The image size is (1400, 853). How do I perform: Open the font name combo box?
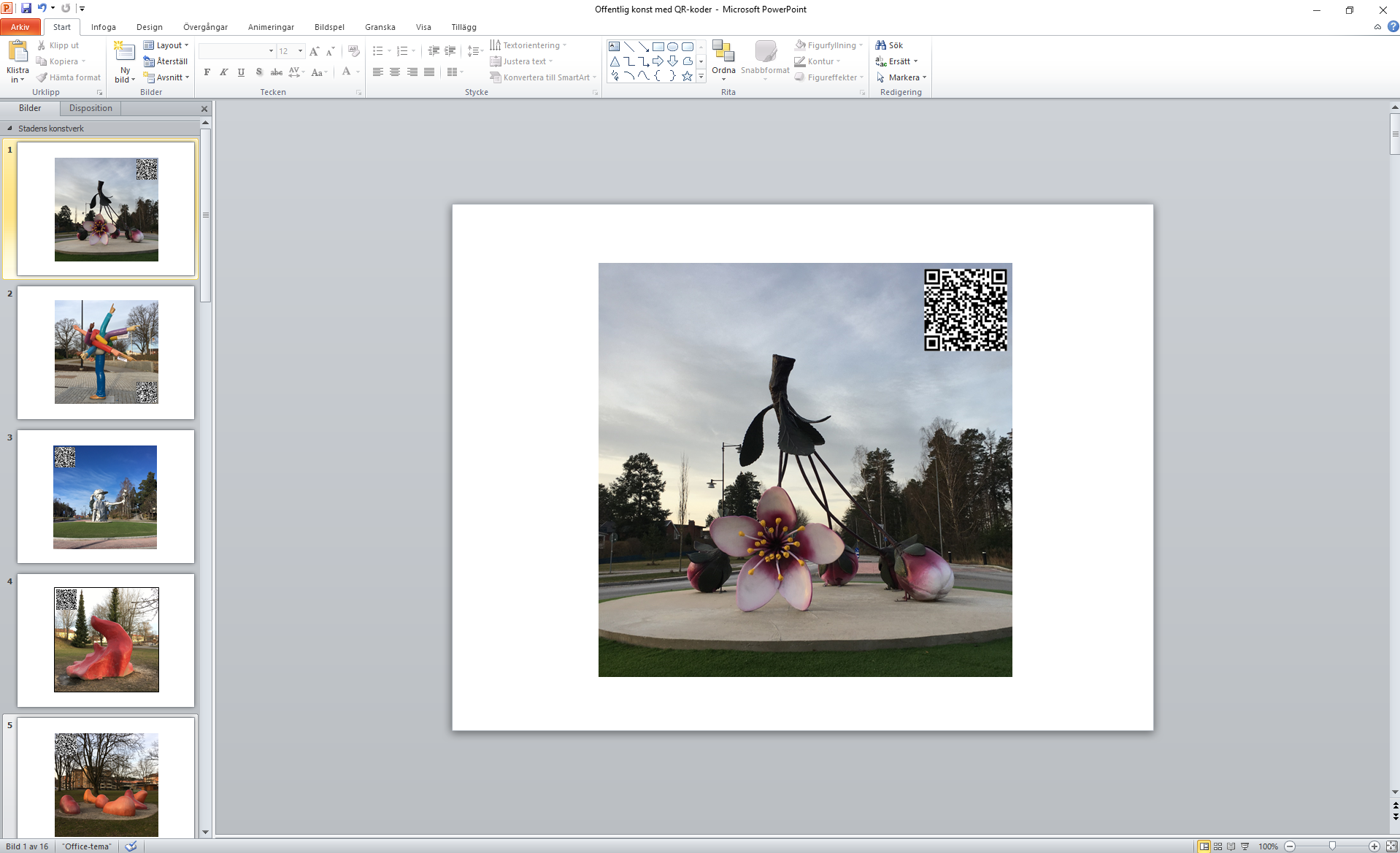click(x=236, y=51)
